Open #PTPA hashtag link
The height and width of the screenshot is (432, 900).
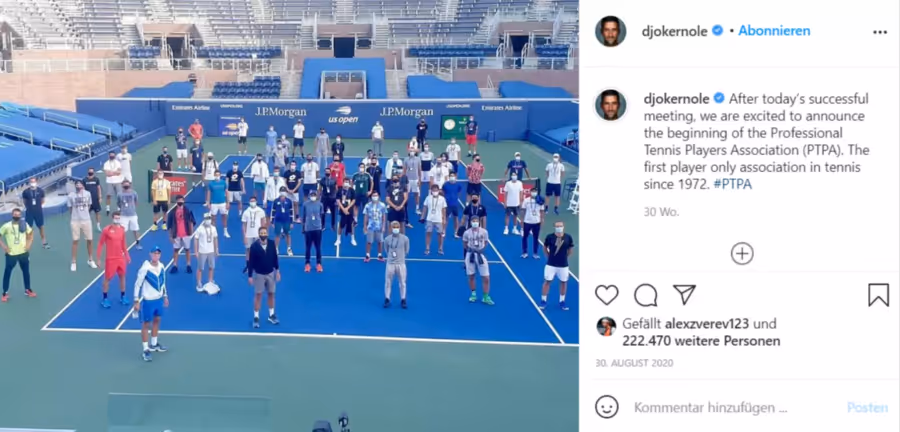(x=733, y=184)
